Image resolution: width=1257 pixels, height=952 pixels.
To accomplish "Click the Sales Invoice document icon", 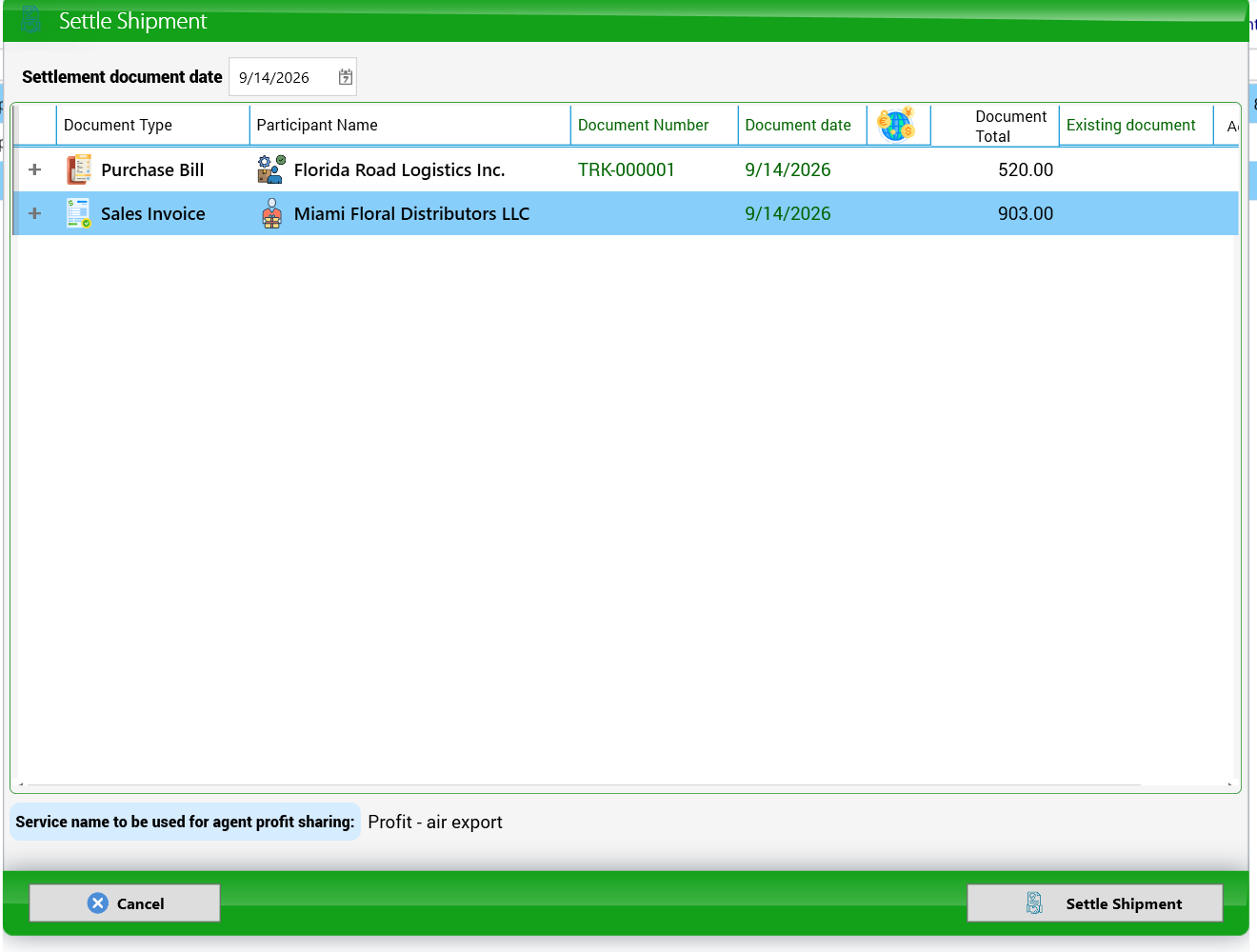I will pos(78,213).
